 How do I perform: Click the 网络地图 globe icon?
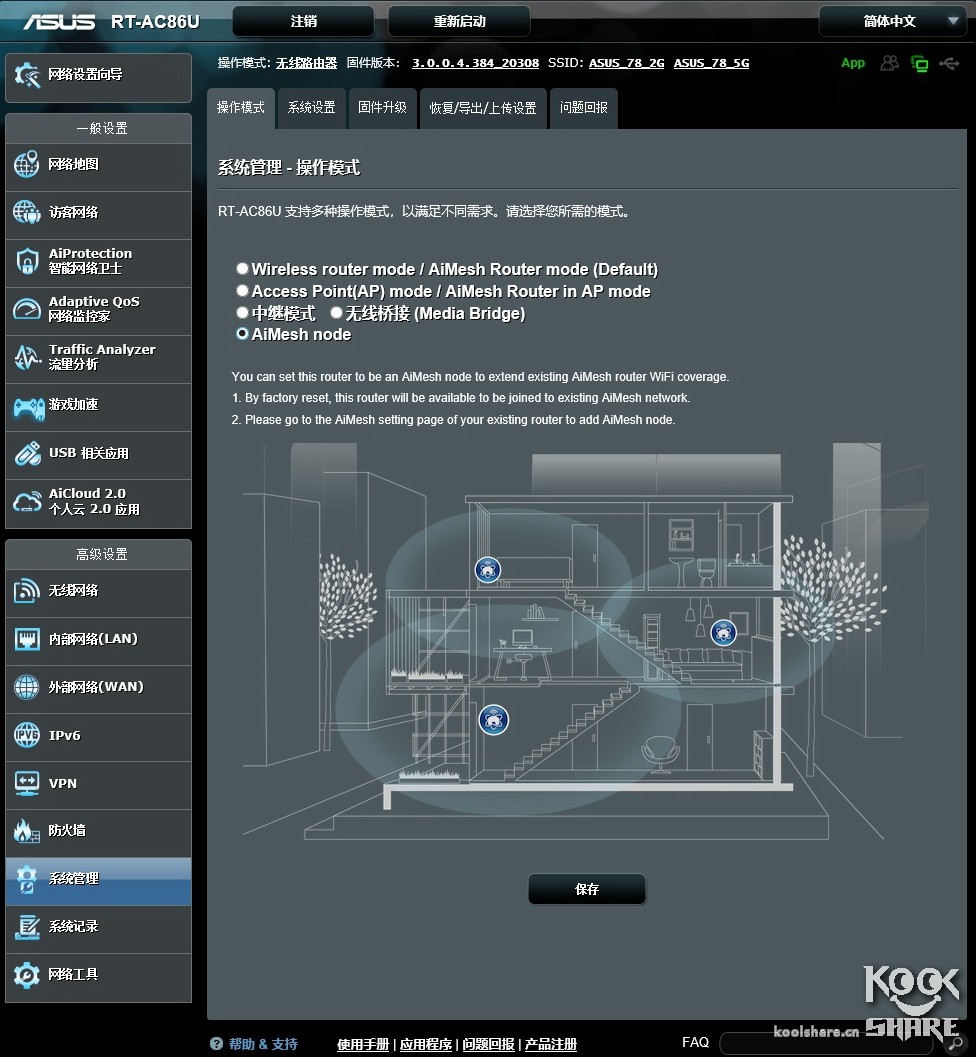pyautogui.click(x=27, y=164)
